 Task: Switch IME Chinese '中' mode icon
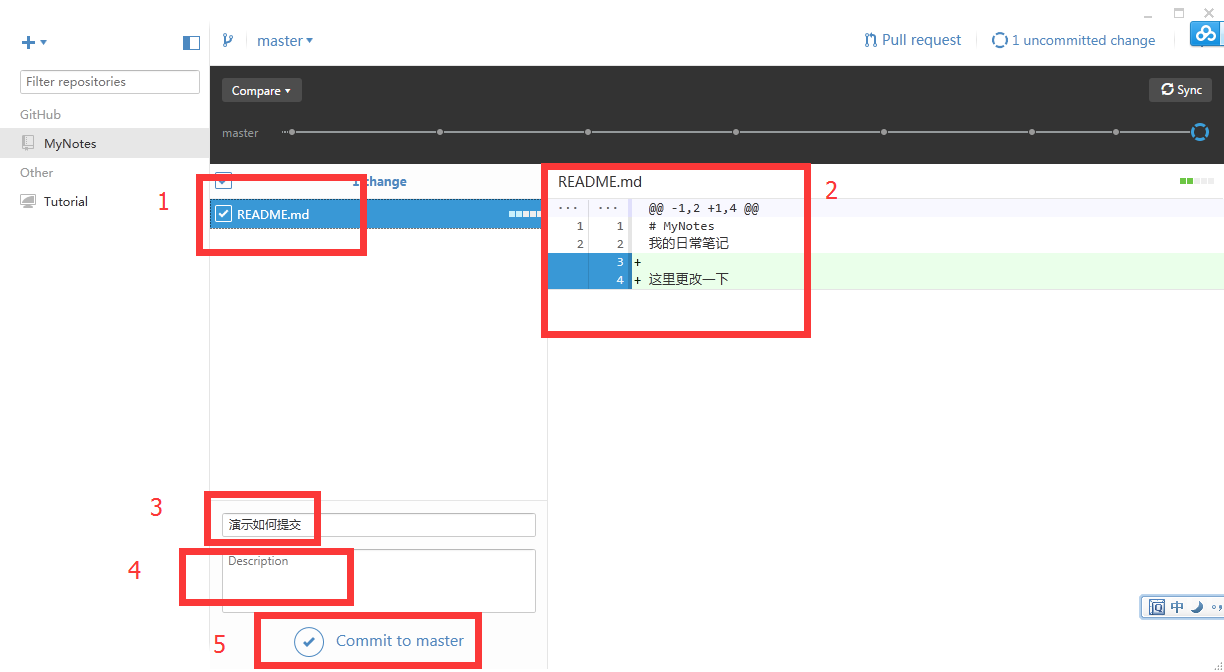tap(1177, 607)
